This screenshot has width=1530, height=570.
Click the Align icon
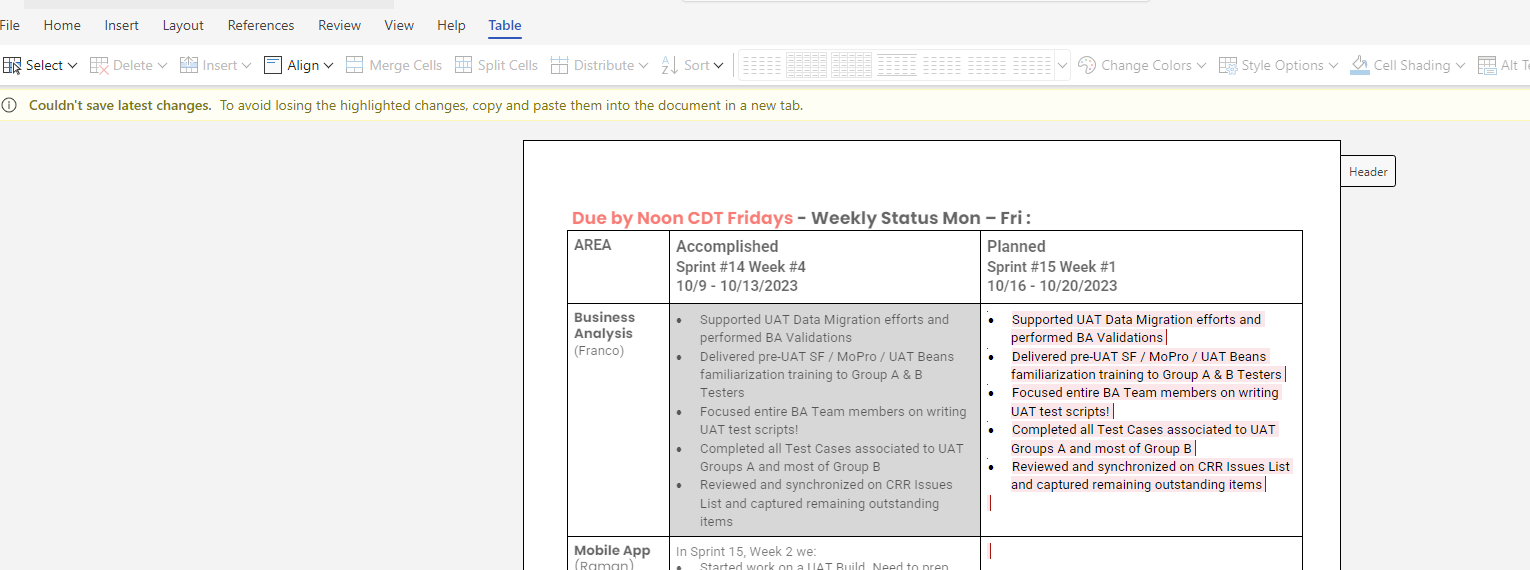(273, 65)
